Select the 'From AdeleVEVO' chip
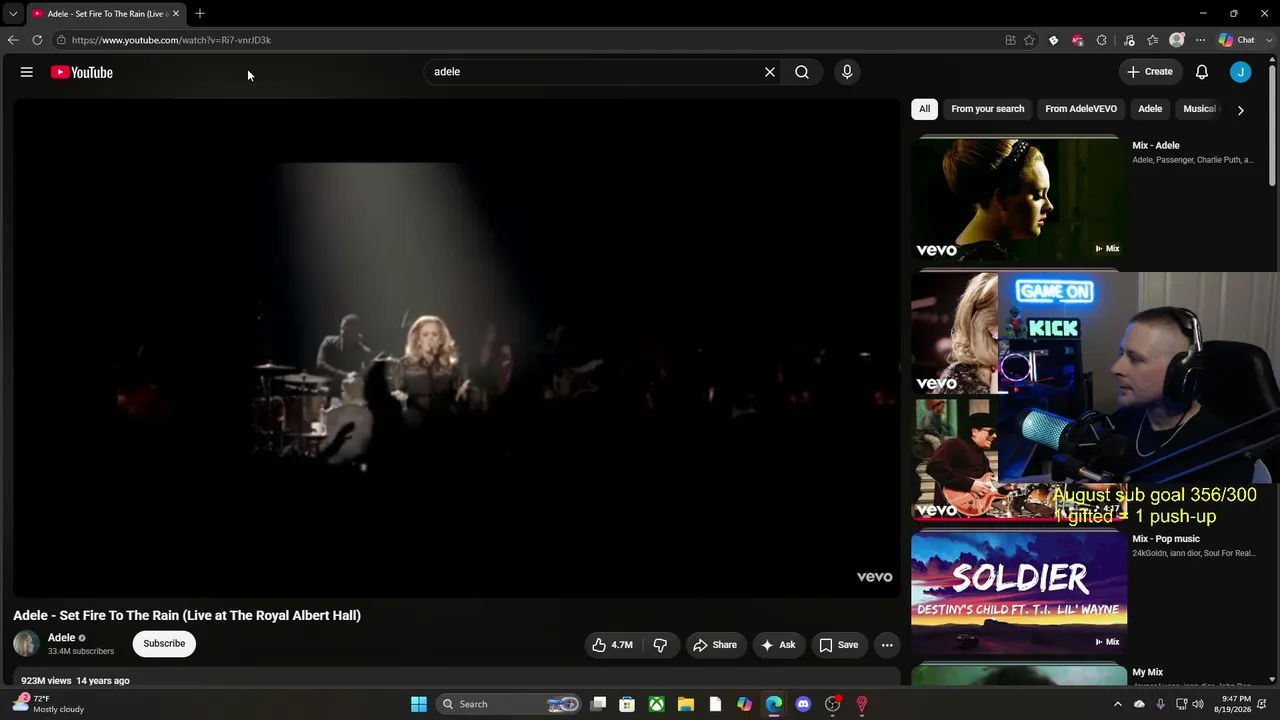The width and height of the screenshot is (1280, 720). (1081, 109)
